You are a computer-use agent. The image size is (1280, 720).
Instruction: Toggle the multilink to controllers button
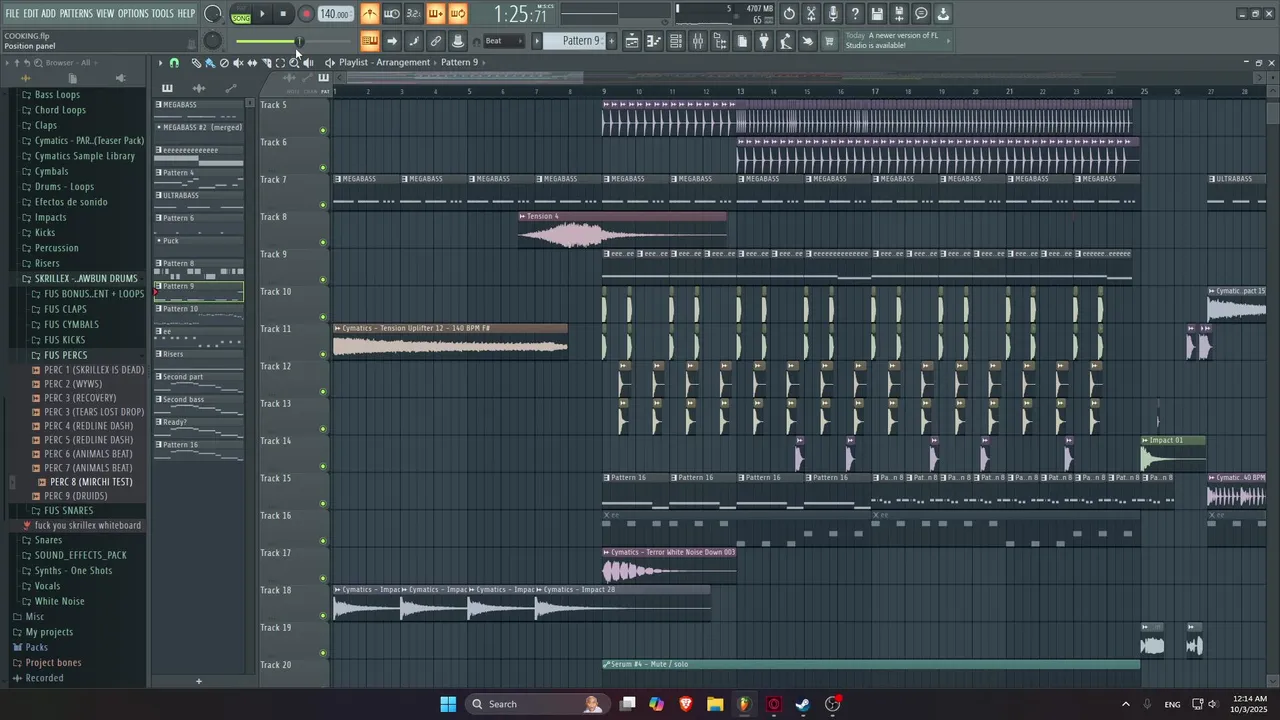coord(436,41)
